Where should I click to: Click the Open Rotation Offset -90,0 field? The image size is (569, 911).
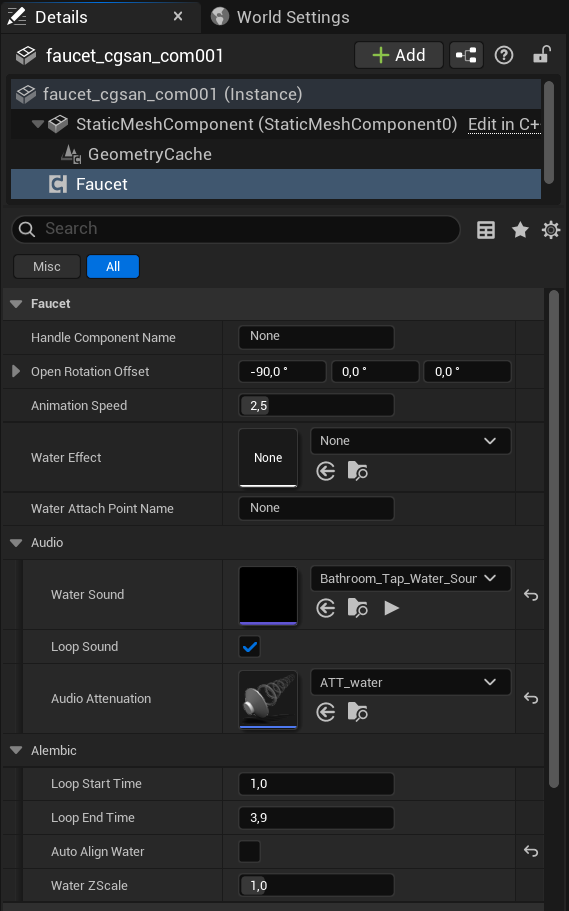(282, 372)
